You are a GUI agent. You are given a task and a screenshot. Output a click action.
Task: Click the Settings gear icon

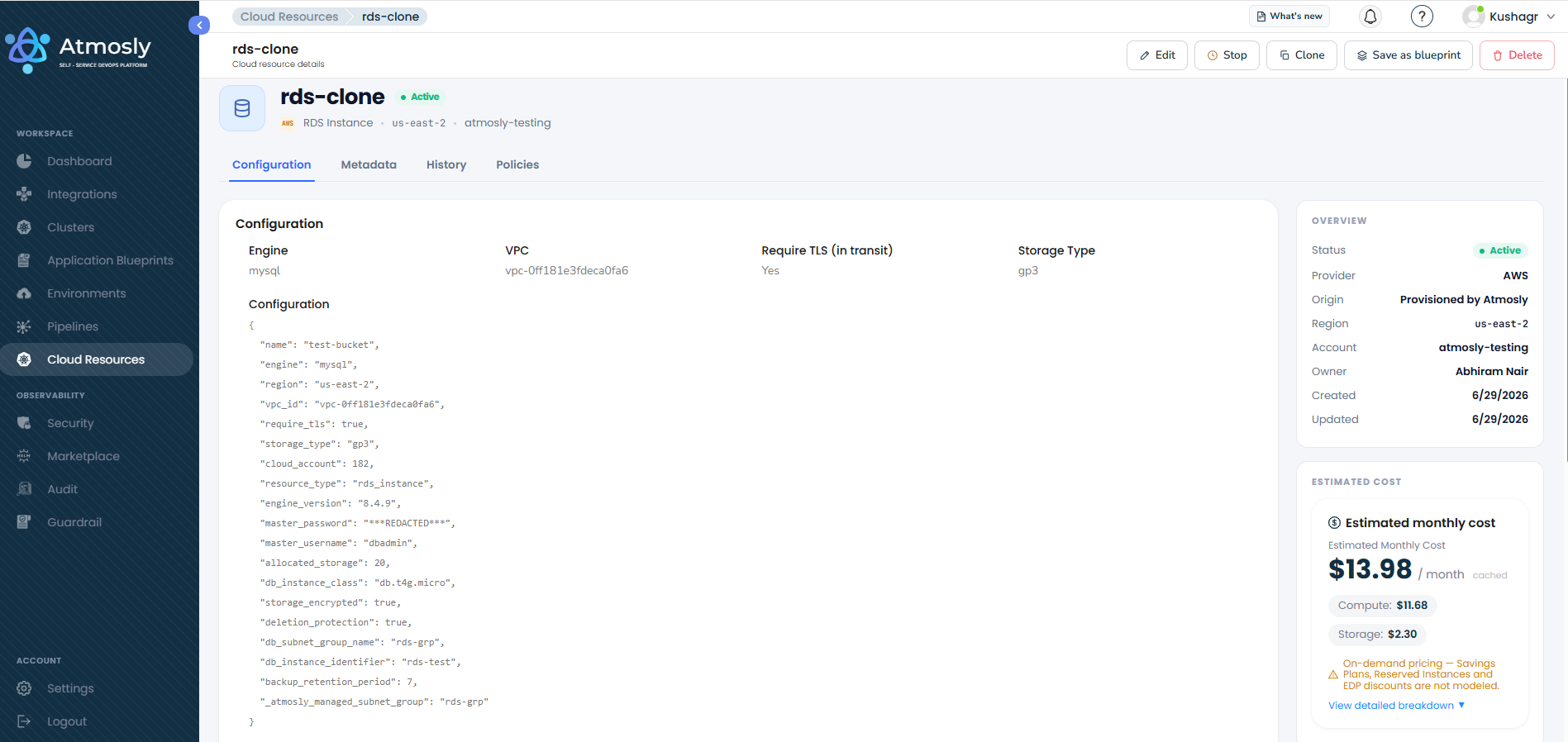click(x=24, y=688)
